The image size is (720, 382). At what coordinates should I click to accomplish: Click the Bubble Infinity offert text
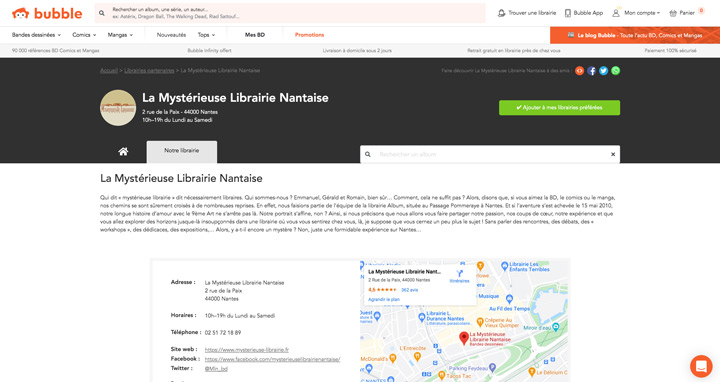[x=209, y=51]
